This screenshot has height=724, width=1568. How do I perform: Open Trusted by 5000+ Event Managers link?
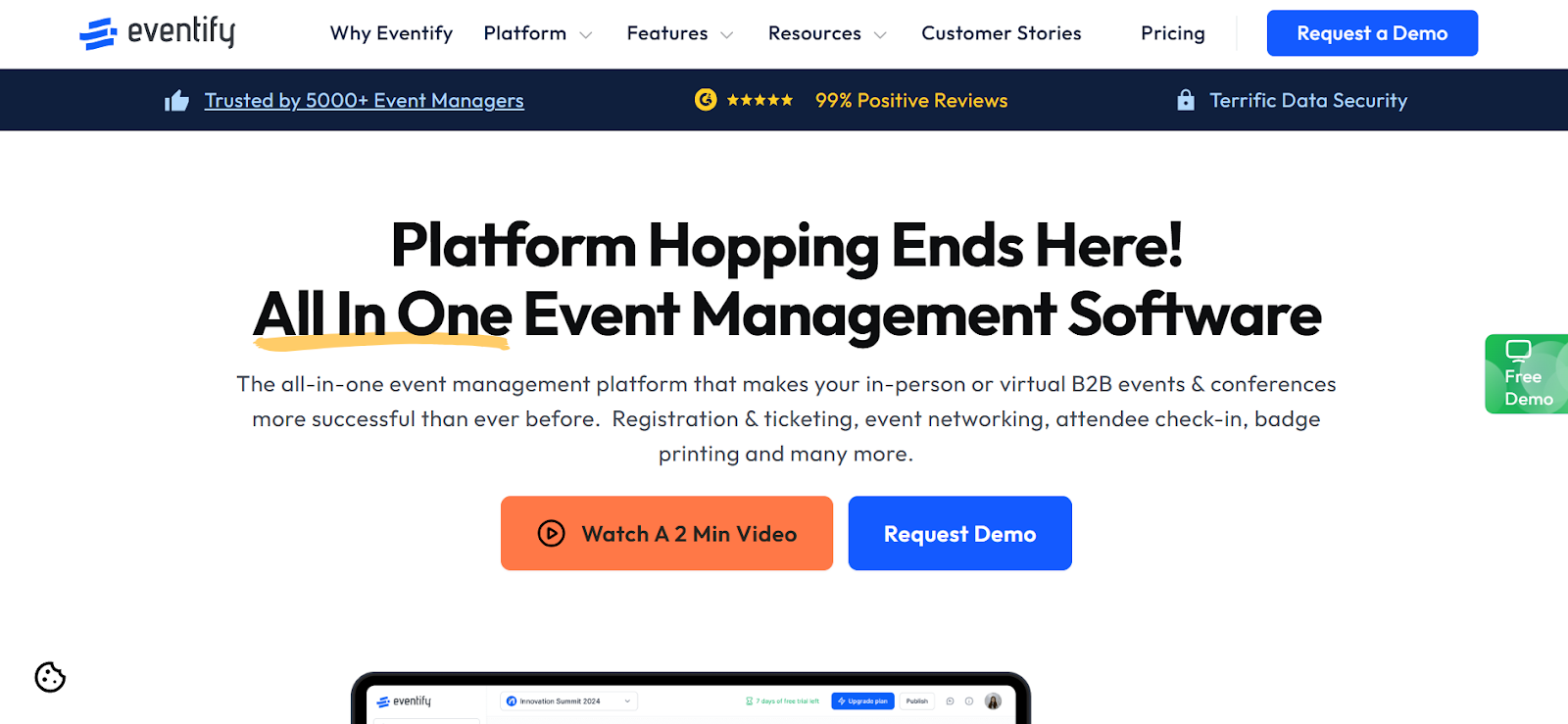pyautogui.click(x=365, y=100)
